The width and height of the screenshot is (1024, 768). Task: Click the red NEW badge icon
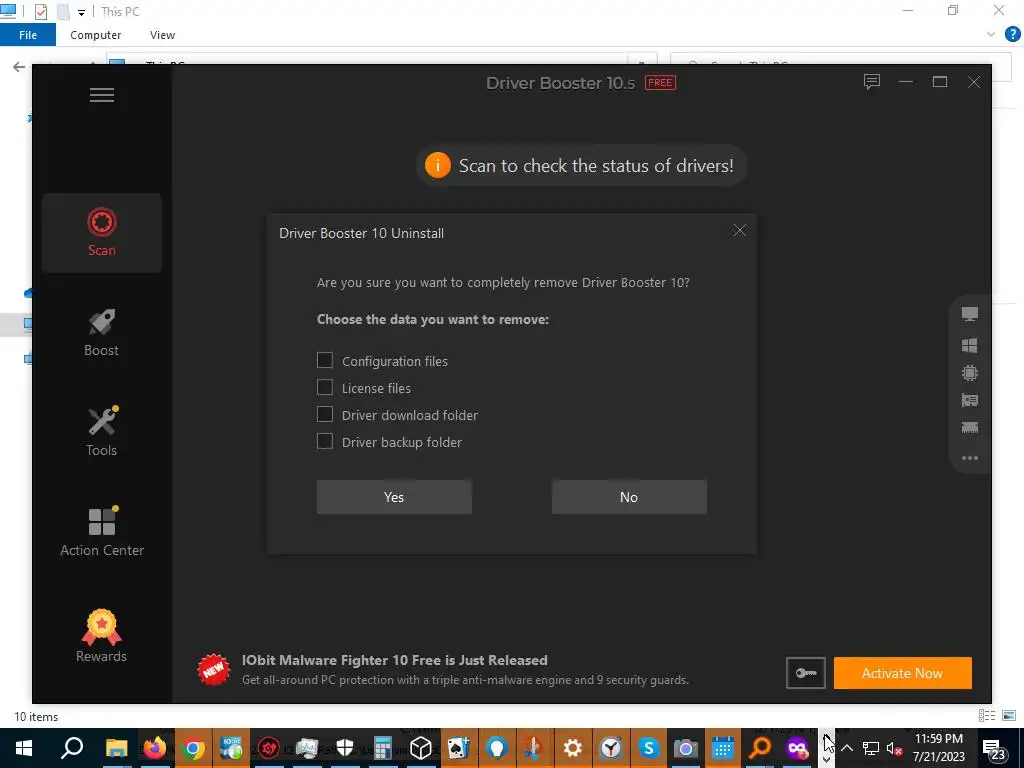click(x=214, y=670)
